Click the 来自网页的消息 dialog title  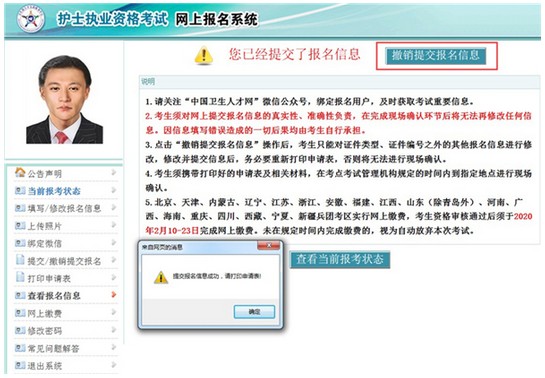click(162, 247)
